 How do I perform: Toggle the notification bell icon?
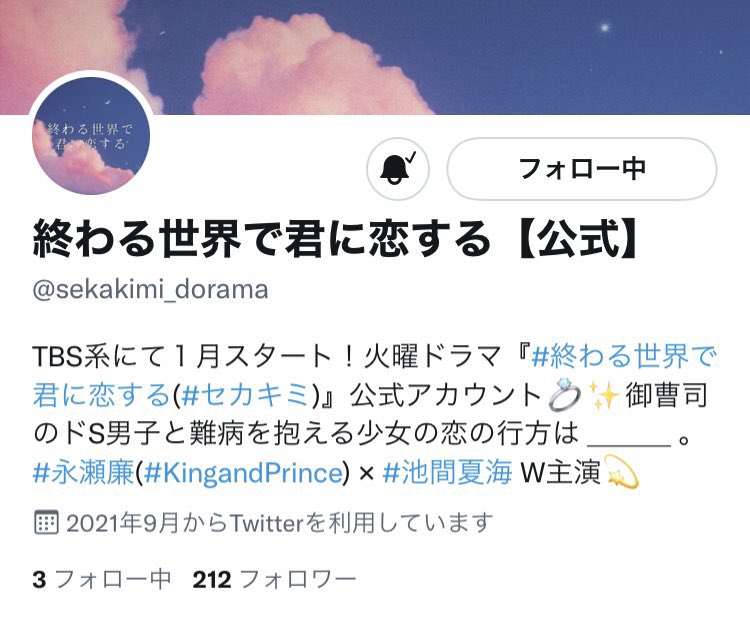coord(398,169)
